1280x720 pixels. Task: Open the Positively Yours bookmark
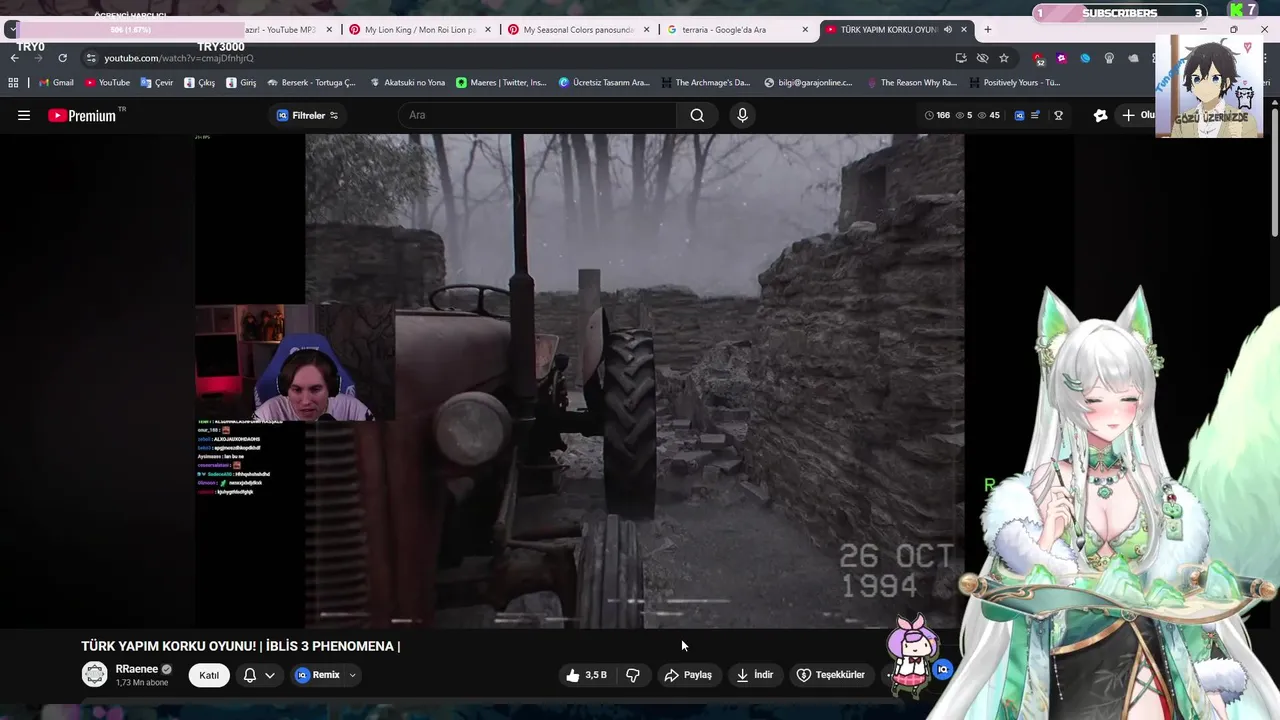(x=1015, y=83)
